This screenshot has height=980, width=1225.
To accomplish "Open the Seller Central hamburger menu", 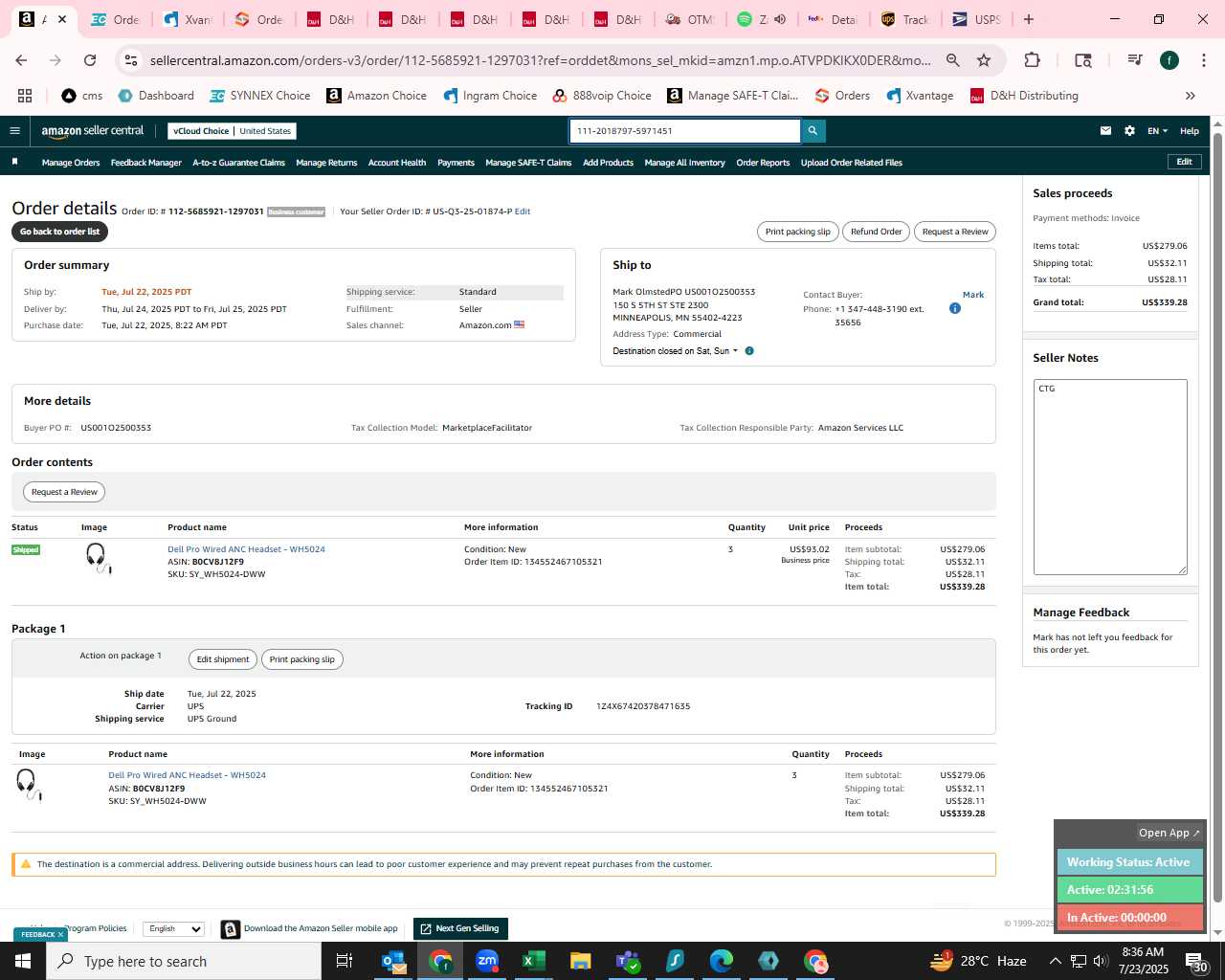I will 14,131.
